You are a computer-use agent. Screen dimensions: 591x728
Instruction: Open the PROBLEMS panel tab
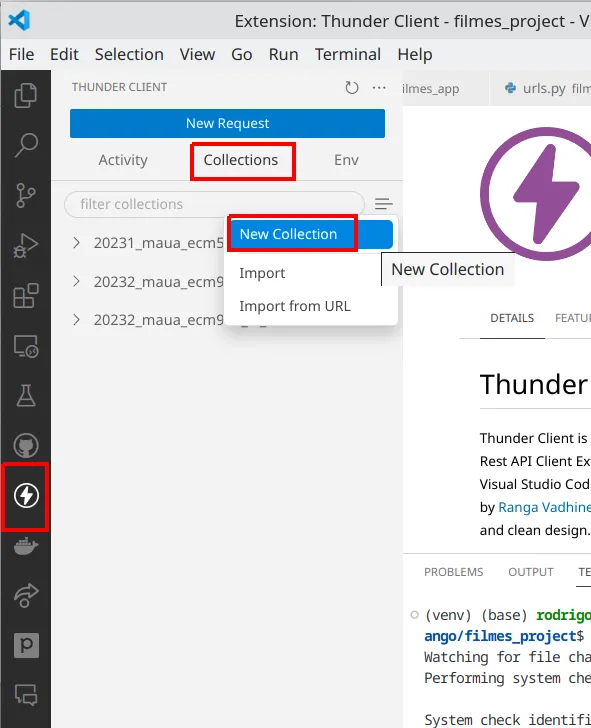(x=454, y=572)
